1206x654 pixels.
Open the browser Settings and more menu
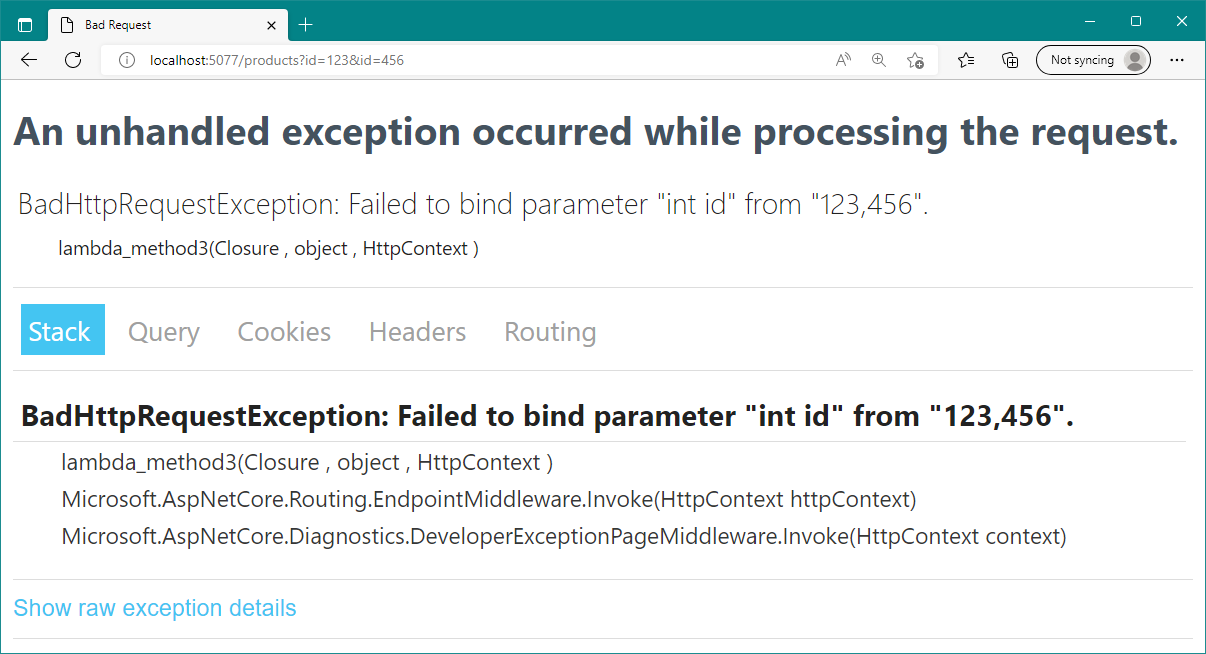pos(1176,60)
